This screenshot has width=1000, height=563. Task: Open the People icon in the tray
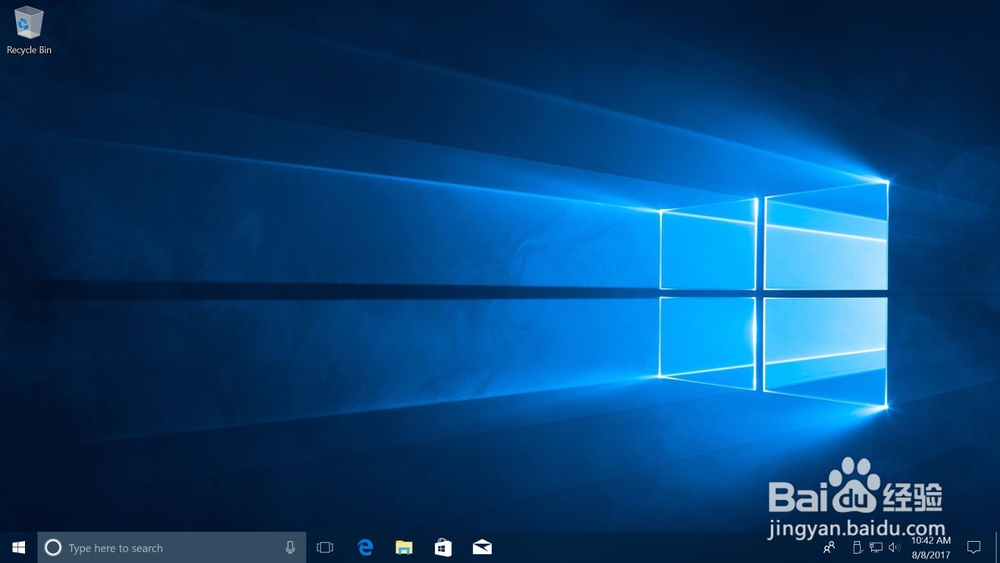829,547
